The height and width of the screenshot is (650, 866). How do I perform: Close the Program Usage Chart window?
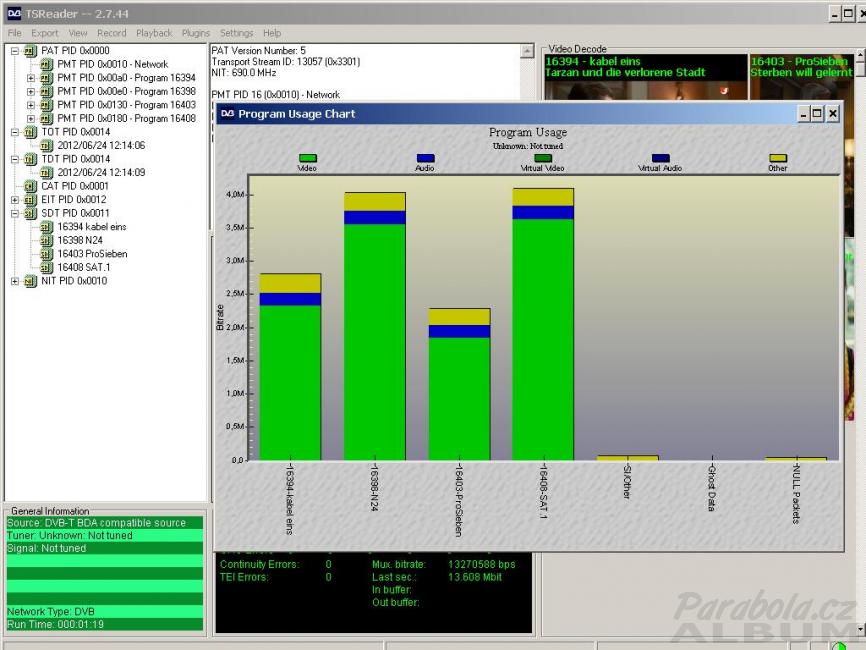(x=833, y=114)
